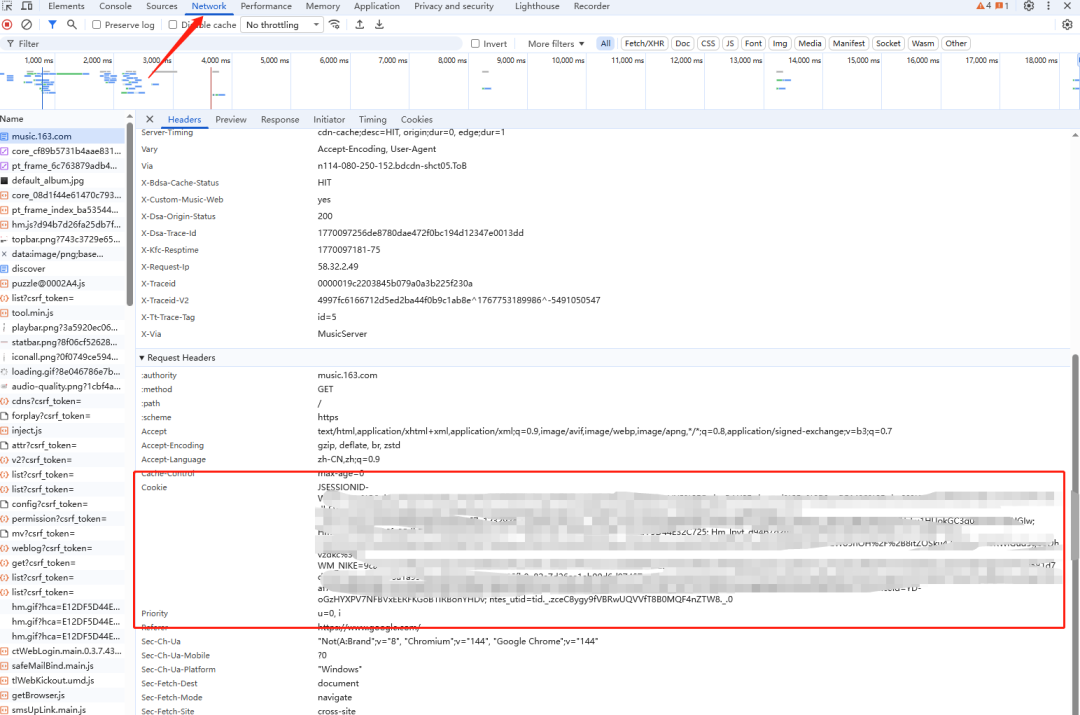Check the Invert filter checkbox
1080x715 pixels.
point(476,44)
